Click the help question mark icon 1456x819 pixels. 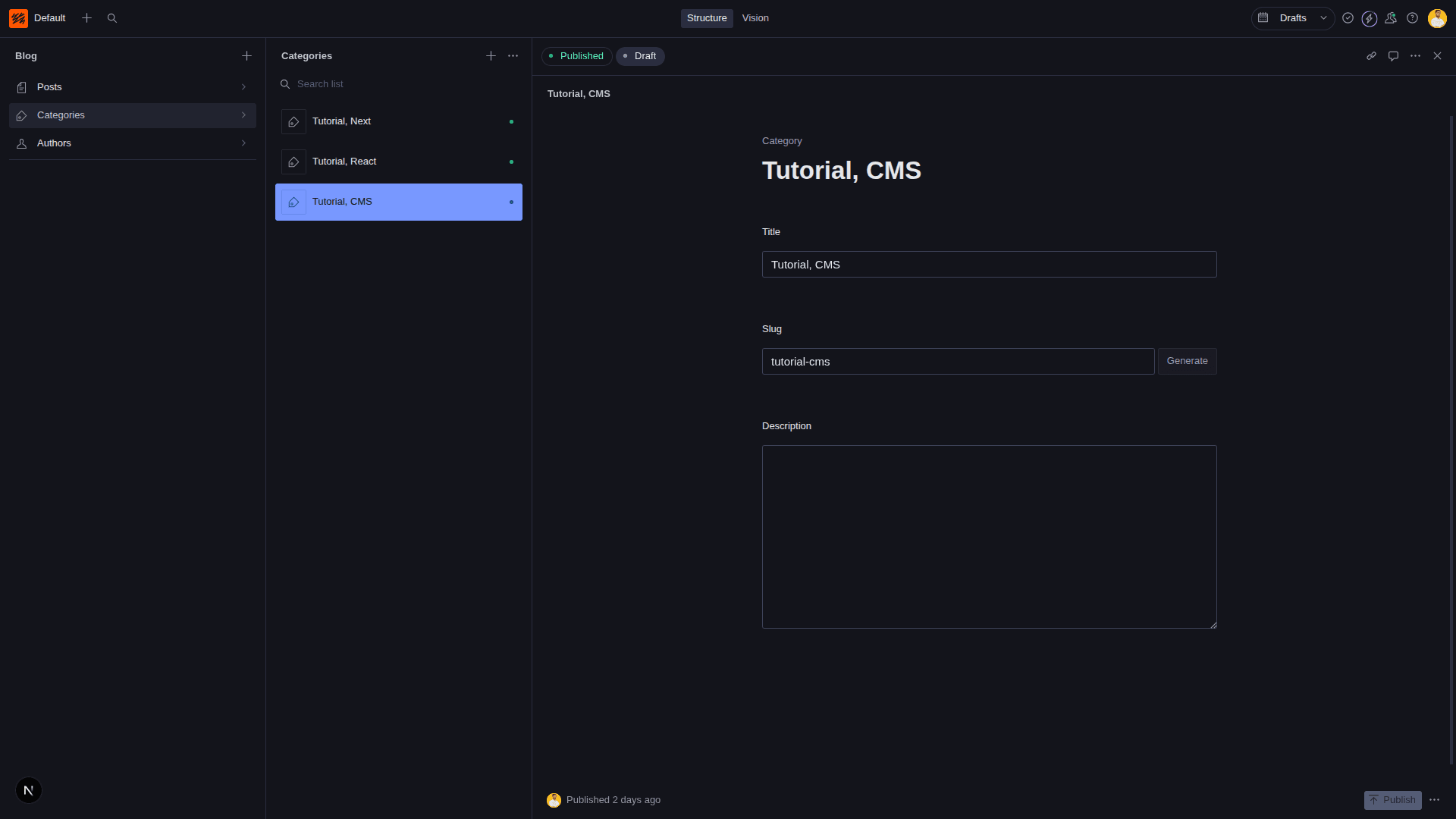coord(1412,18)
